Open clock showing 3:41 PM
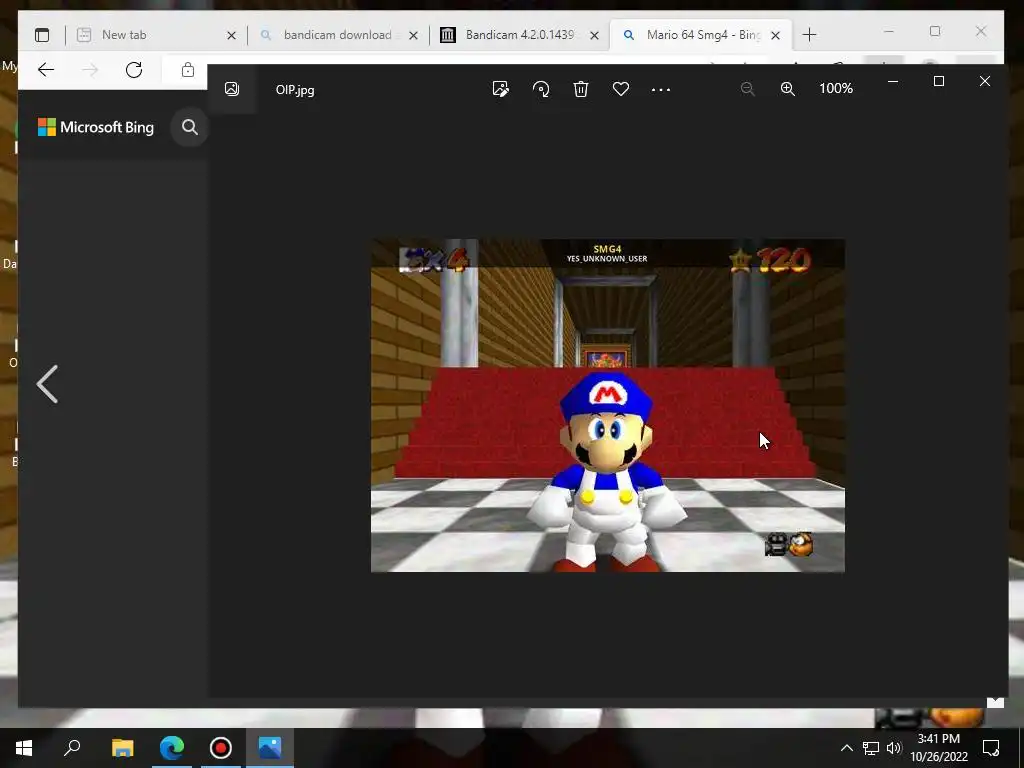The image size is (1024, 768). point(939,748)
